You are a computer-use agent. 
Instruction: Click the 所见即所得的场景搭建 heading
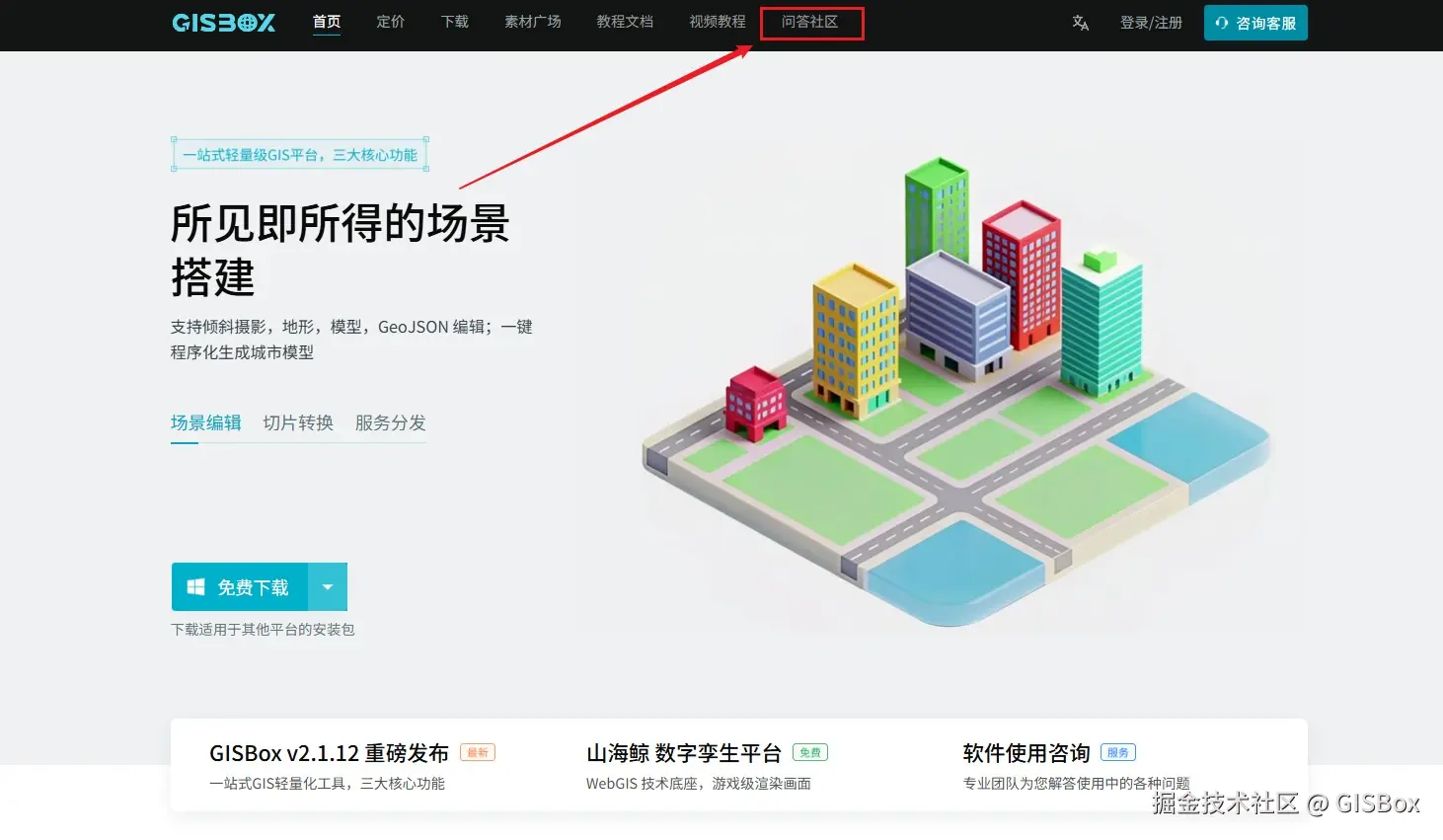pyautogui.click(x=340, y=251)
